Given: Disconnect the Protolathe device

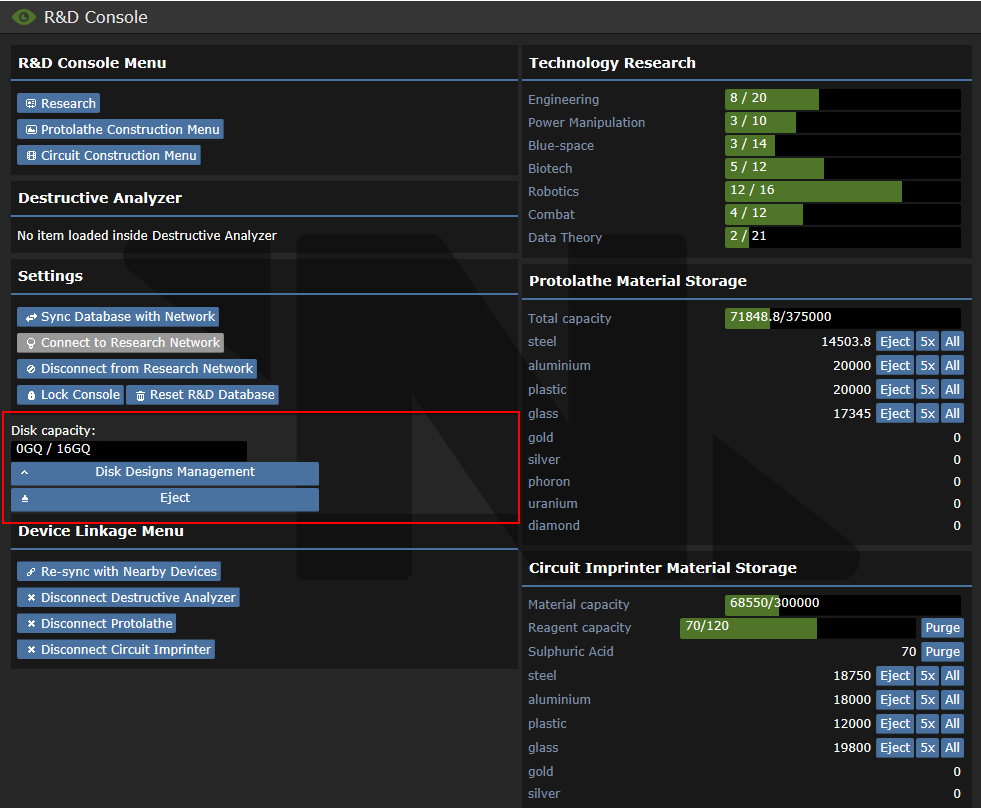Looking at the screenshot, I should coord(97,624).
